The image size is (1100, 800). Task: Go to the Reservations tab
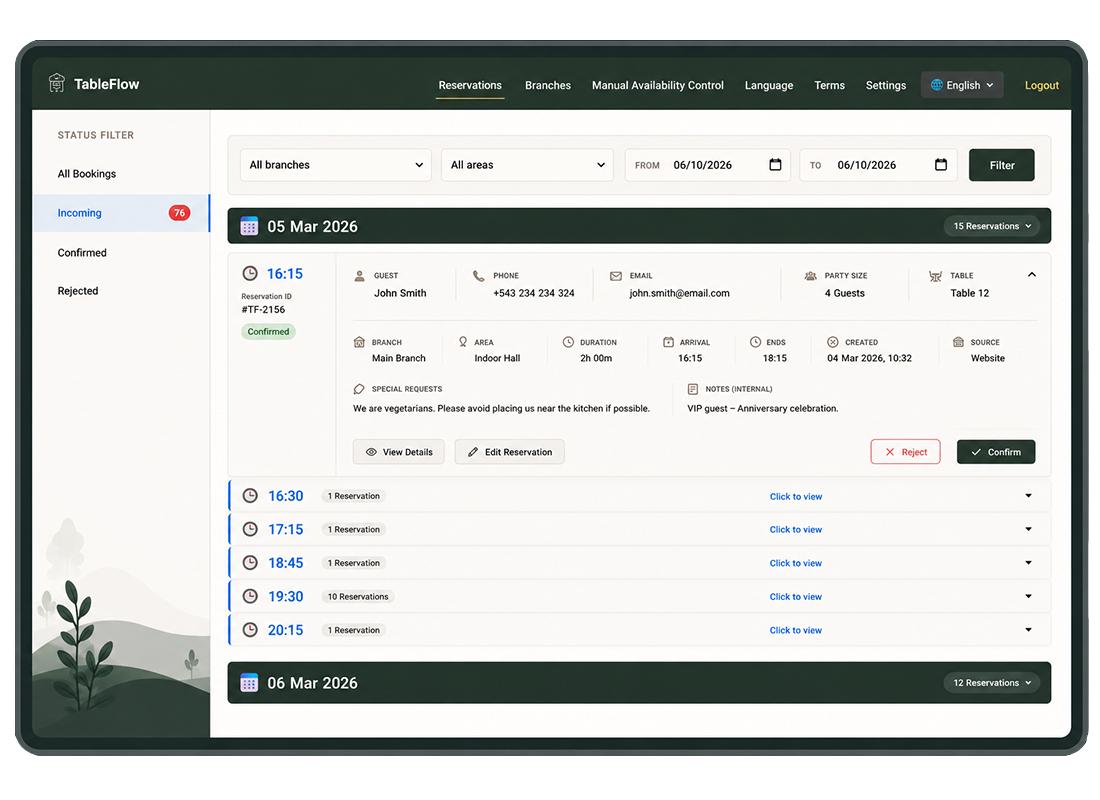pyautogui.click(x=470, y=85)
